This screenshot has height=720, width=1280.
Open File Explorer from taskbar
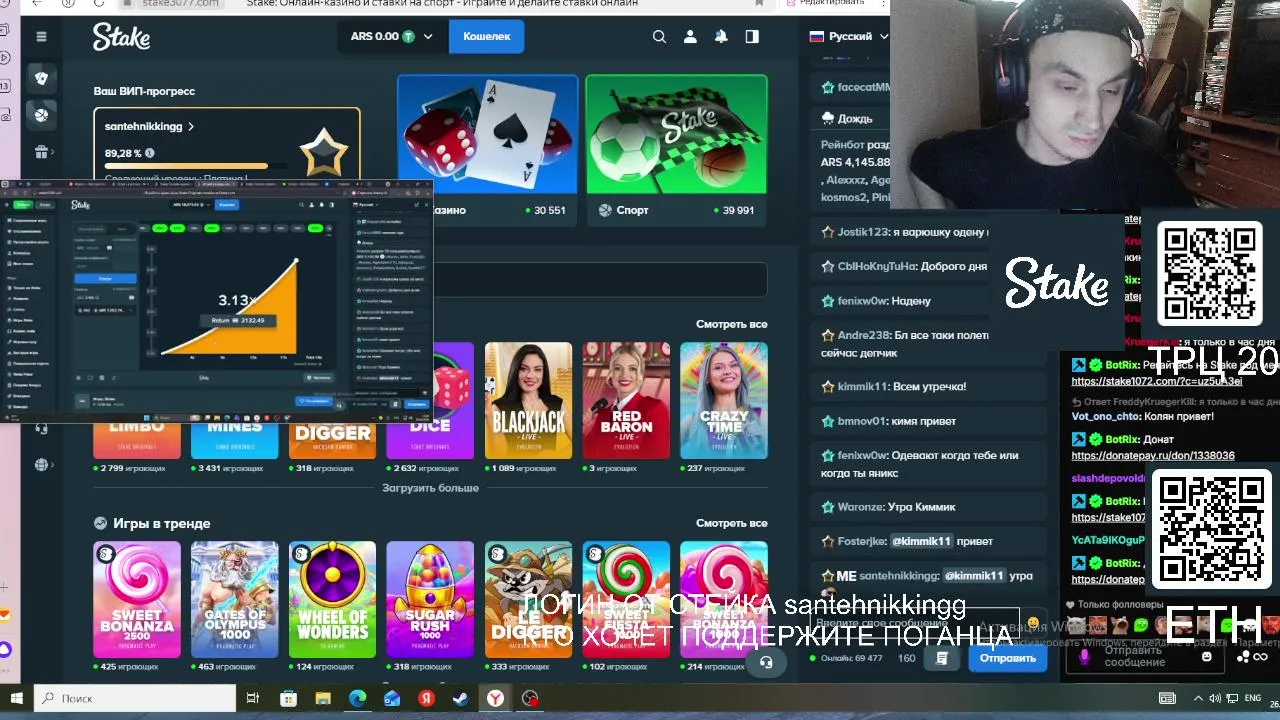[322, 698]
